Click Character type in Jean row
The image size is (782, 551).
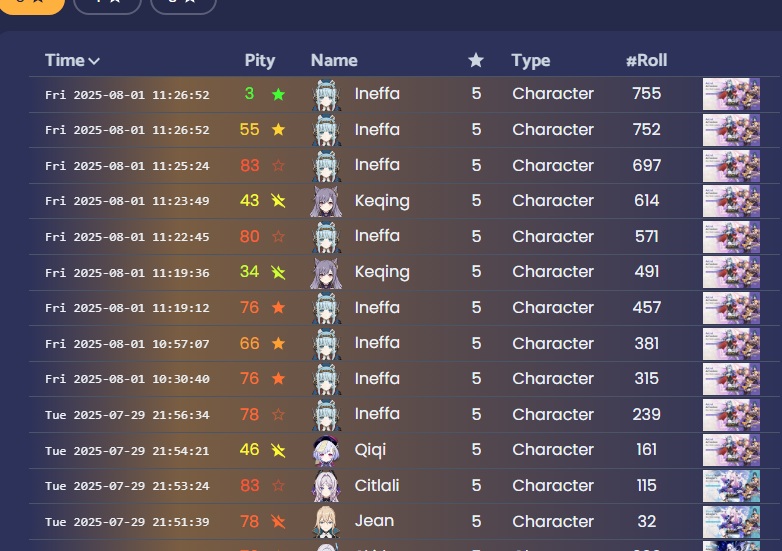553,521
